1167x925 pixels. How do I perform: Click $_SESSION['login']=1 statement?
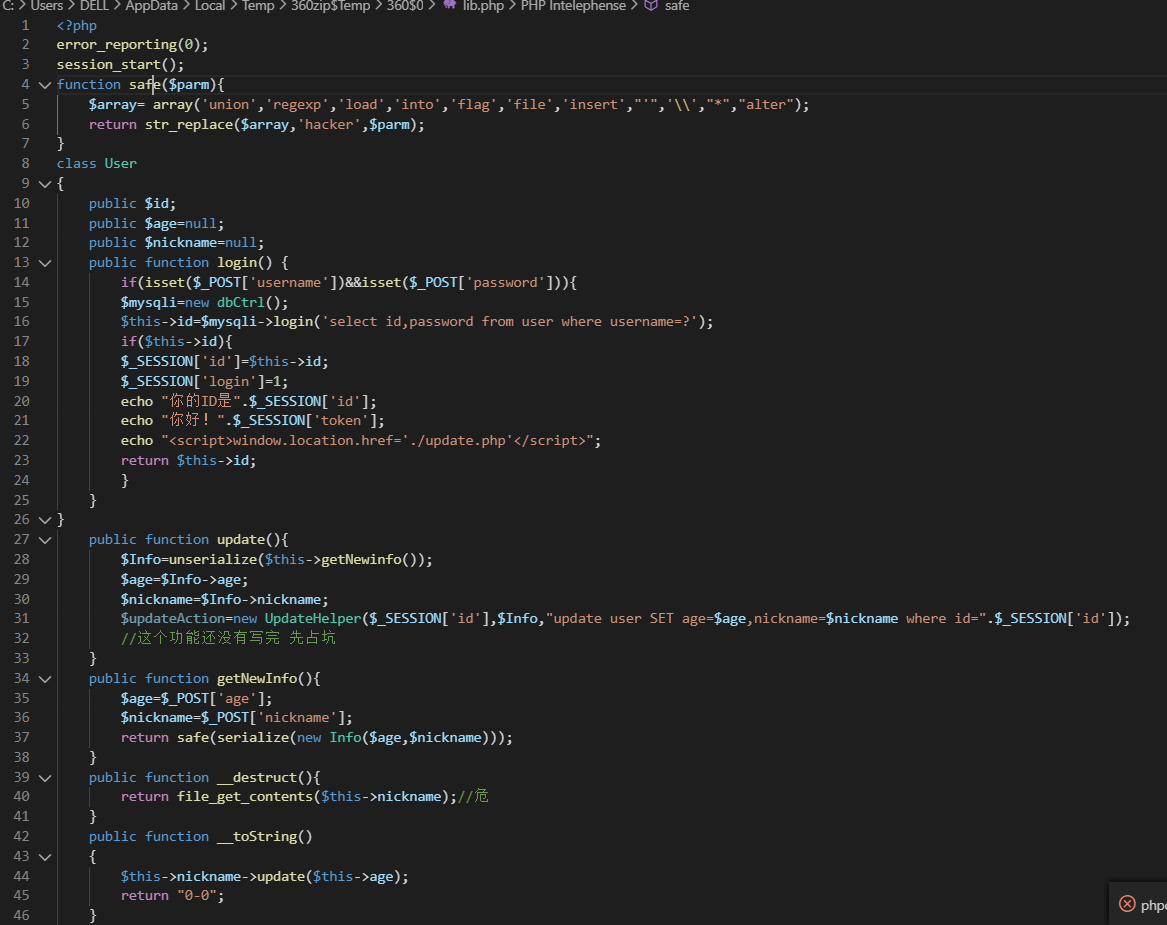(x=204, y=381)
